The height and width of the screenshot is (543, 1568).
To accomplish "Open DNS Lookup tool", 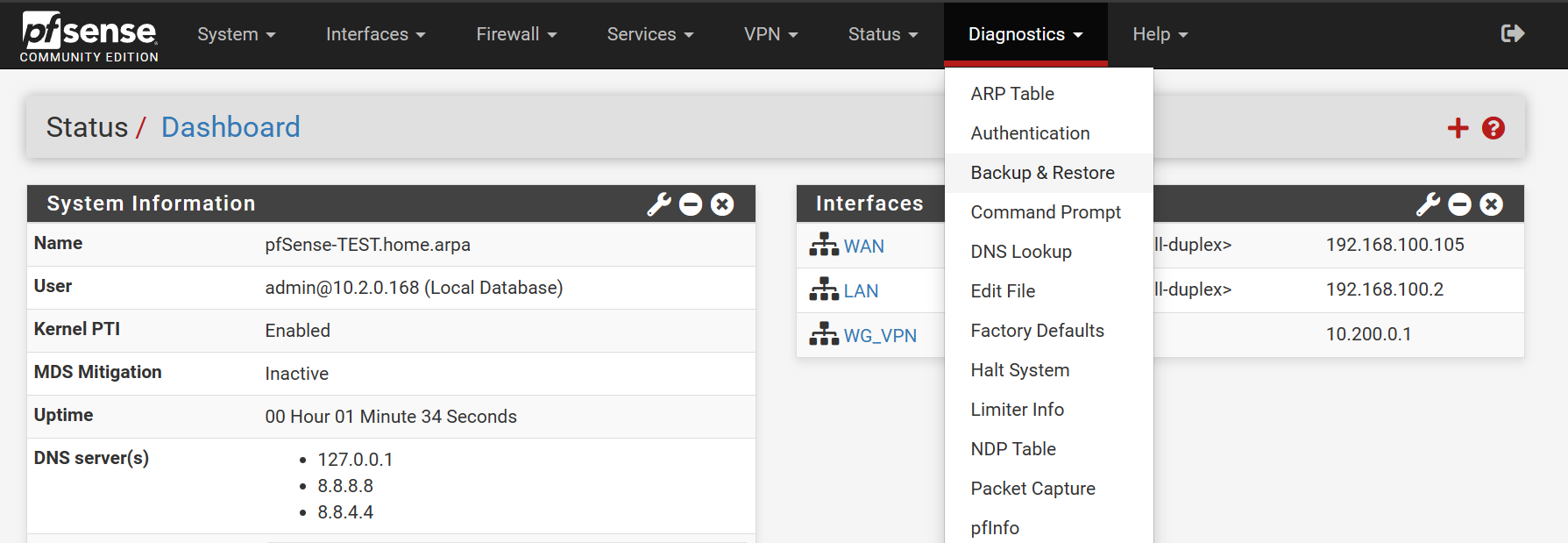I will (1049, 252).
